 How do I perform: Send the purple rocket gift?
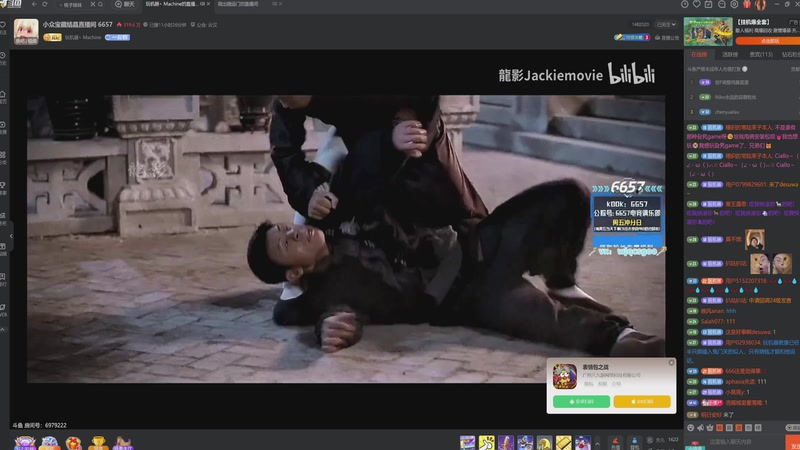506,443
